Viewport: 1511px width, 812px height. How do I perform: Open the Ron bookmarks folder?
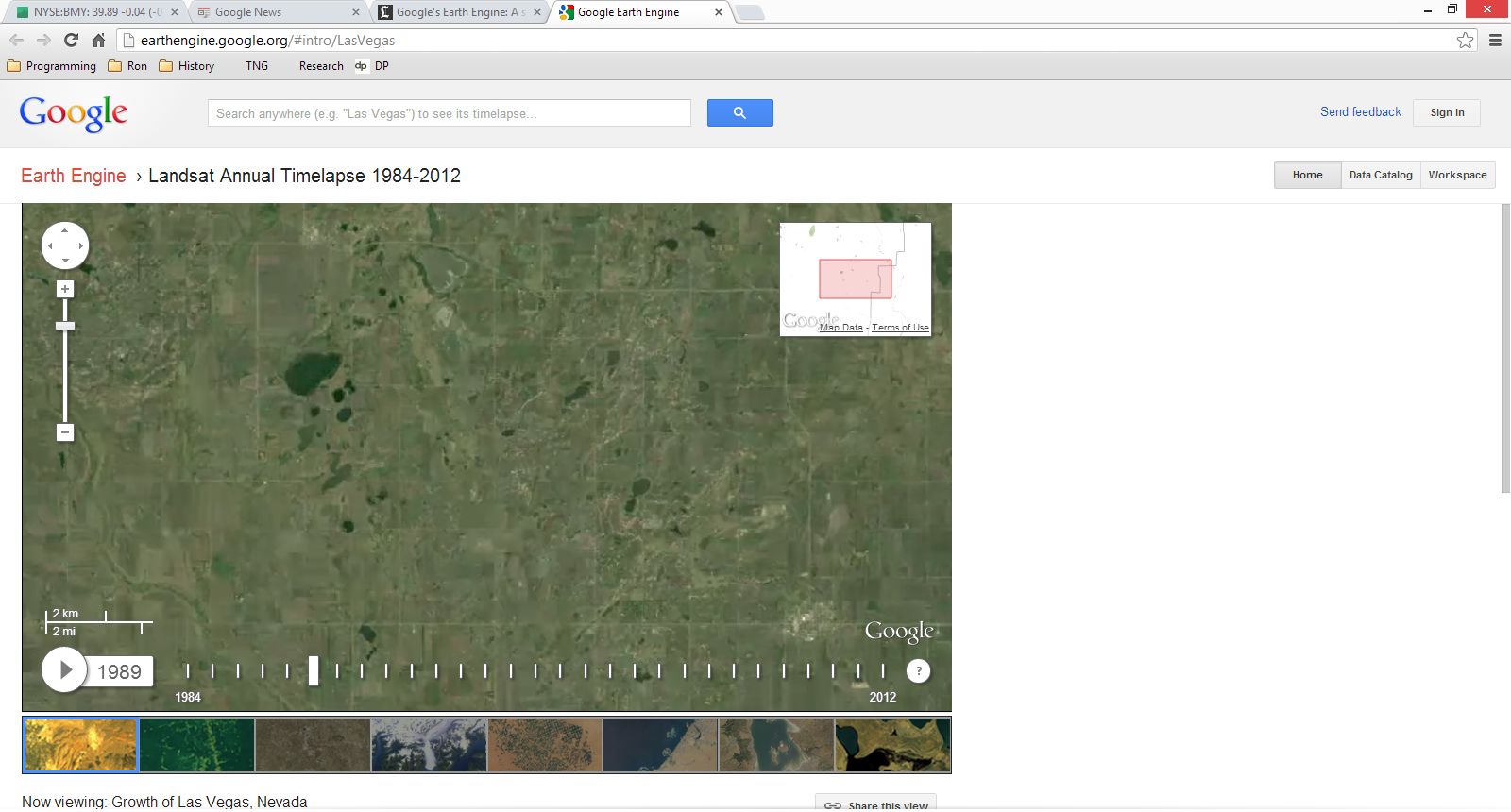[x=127, y=66]
